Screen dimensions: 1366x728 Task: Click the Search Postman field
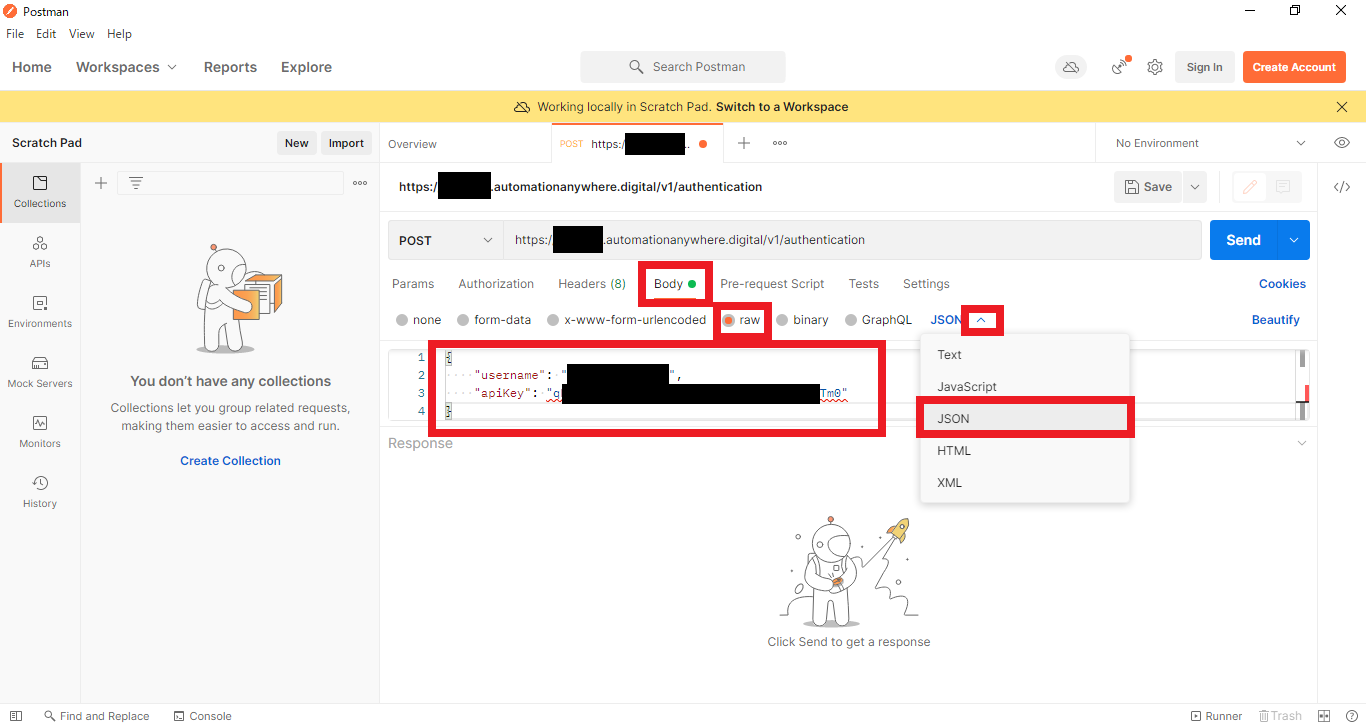click(x=683, y=67)
